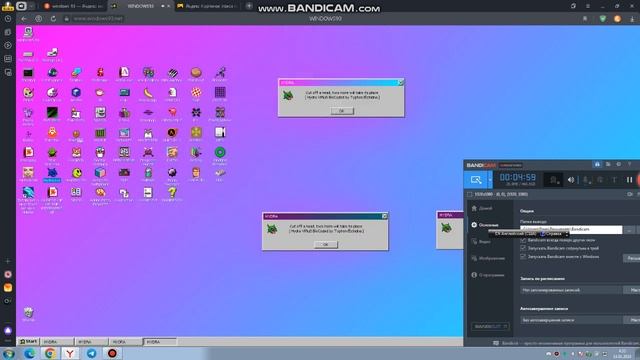Toggle 'Запускать Bandicam вместе с Windows' checkbox
640x360 pixels.
[x=523, y=257]
